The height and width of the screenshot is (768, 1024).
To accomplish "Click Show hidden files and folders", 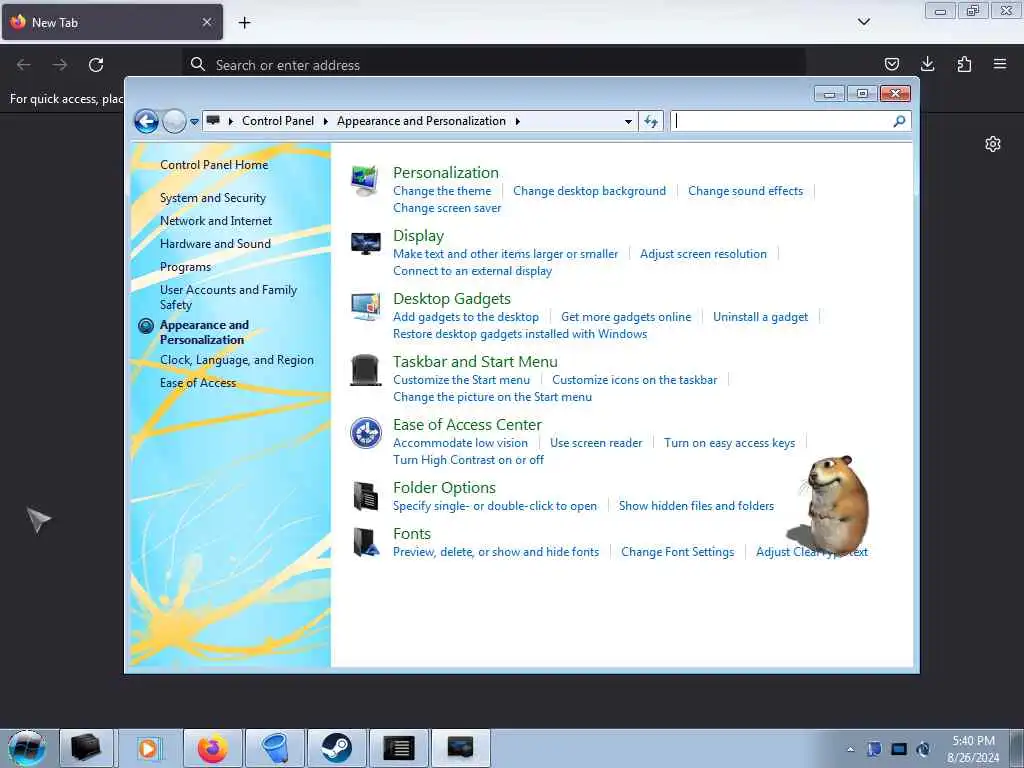I will point(696,505).
